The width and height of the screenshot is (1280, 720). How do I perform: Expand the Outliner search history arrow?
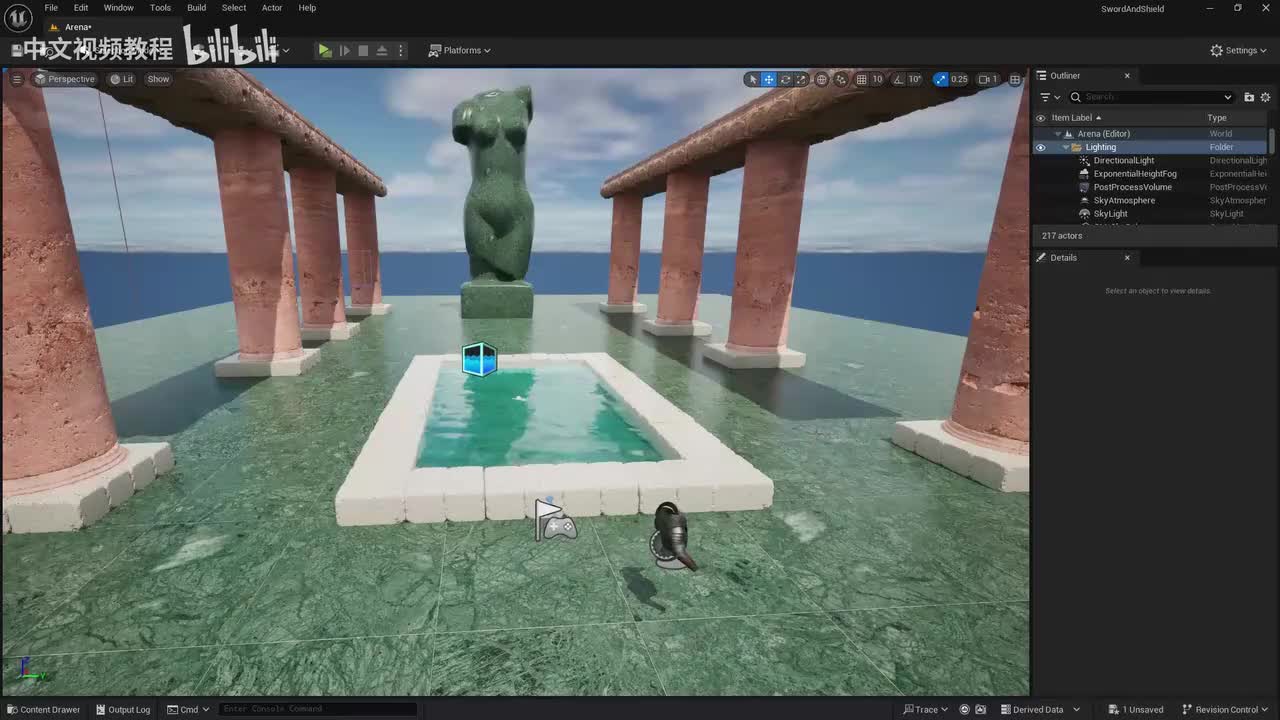1228,97
